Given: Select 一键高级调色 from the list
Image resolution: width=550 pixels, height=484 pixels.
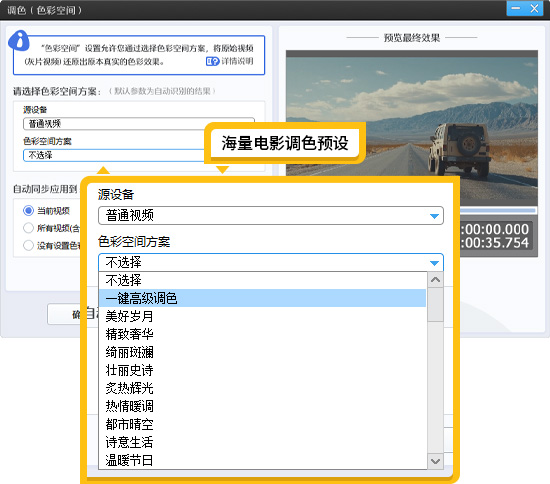Looking at the screenshot, I should click(x=262, y=298).
